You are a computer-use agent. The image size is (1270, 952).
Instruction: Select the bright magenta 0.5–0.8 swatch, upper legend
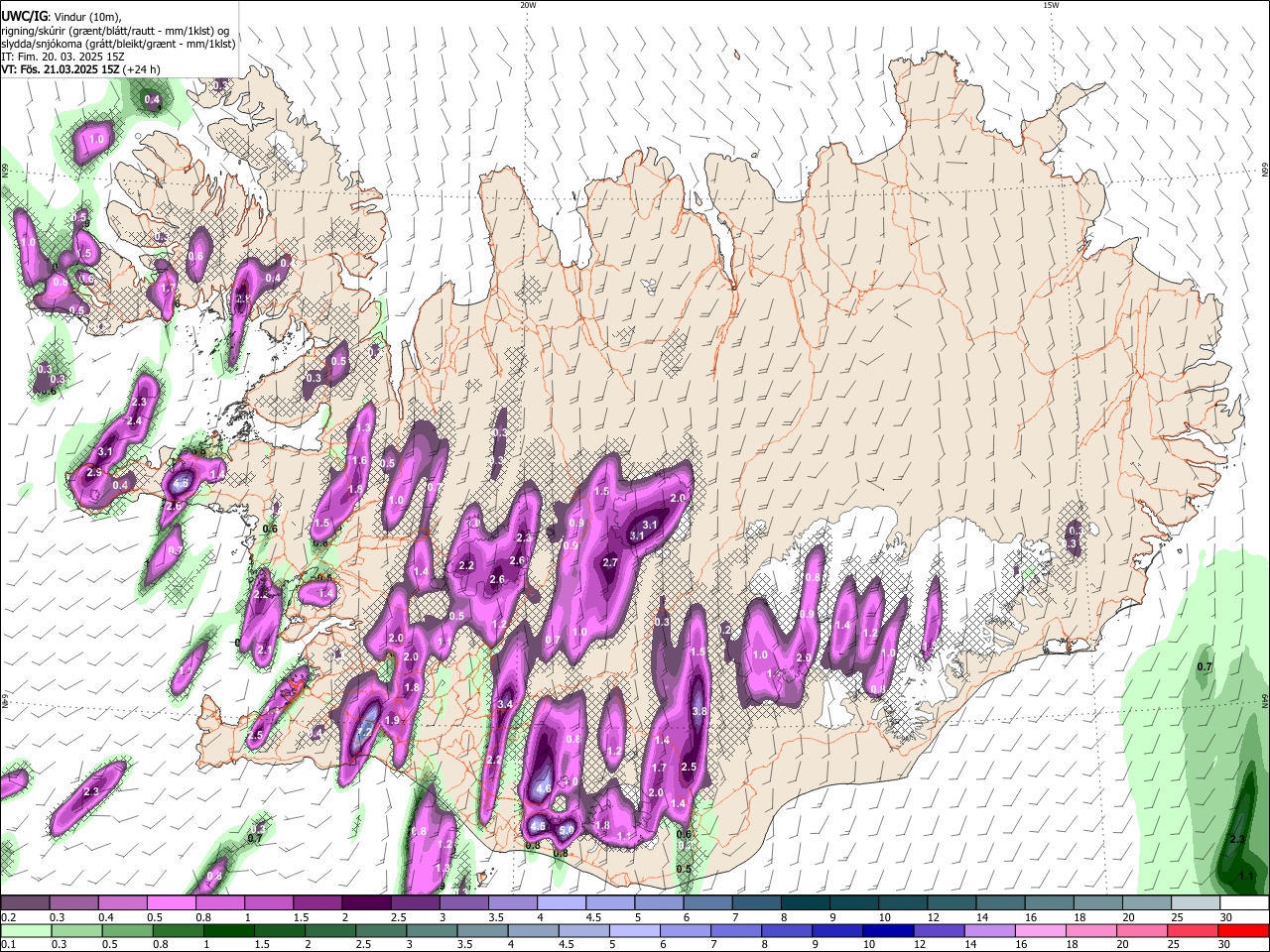coord(172,903)
